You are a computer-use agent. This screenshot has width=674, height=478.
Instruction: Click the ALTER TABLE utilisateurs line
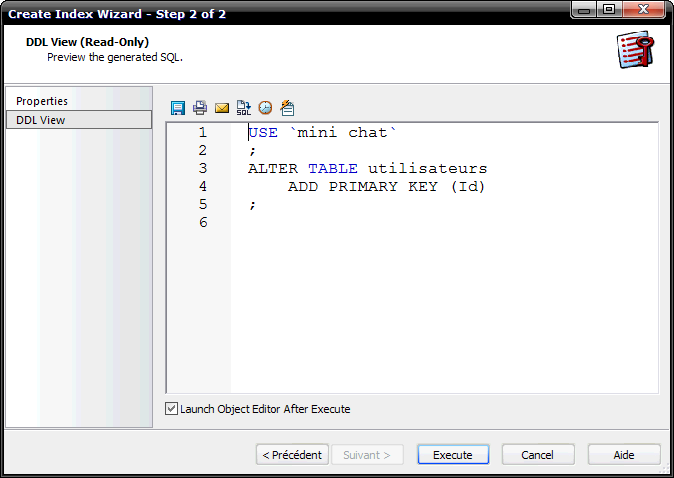tap(367, 169)
